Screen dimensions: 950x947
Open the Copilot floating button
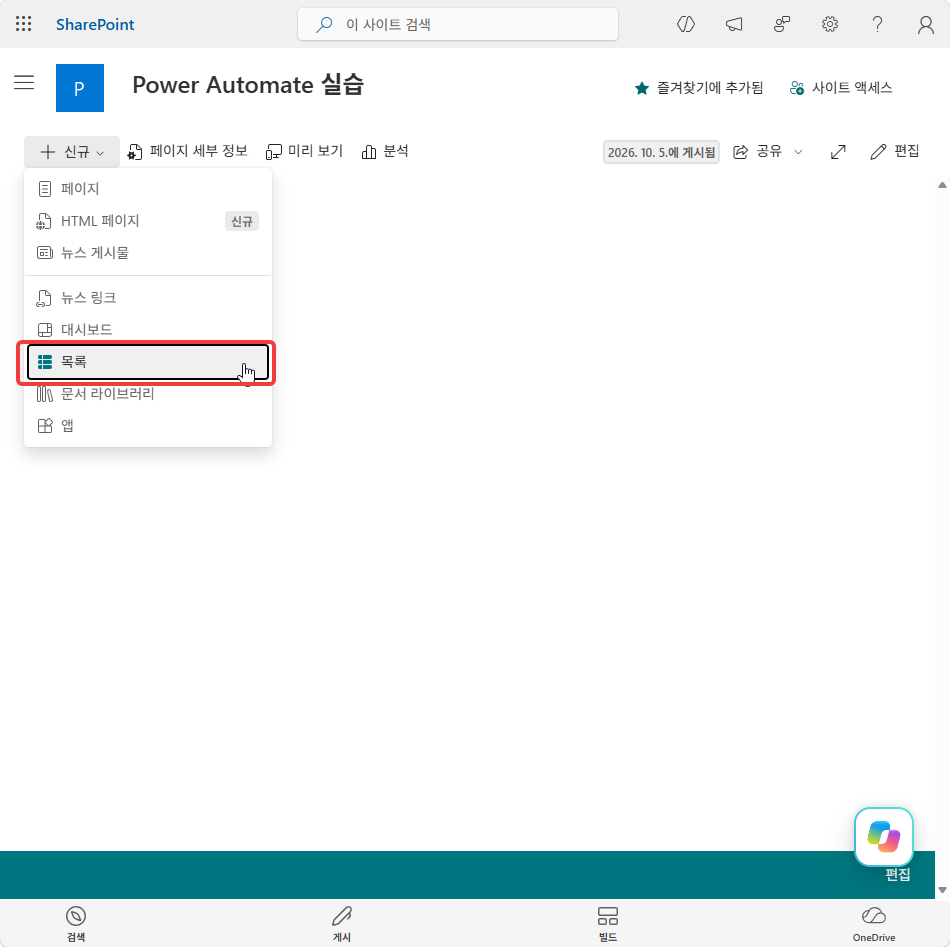[x=883, y=837]
